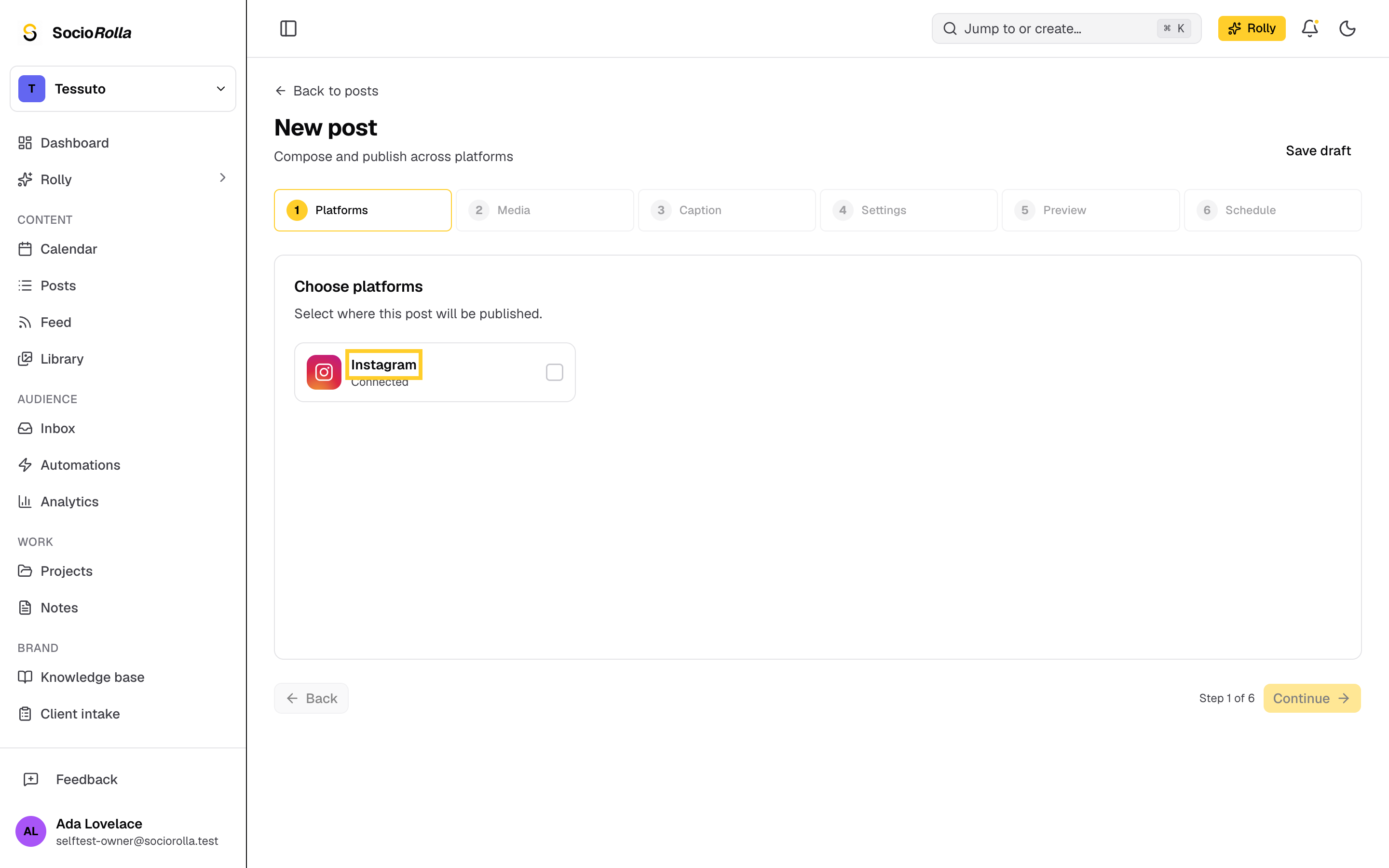
Task: Click the Analytics bar chart icon
Action: 25,501
